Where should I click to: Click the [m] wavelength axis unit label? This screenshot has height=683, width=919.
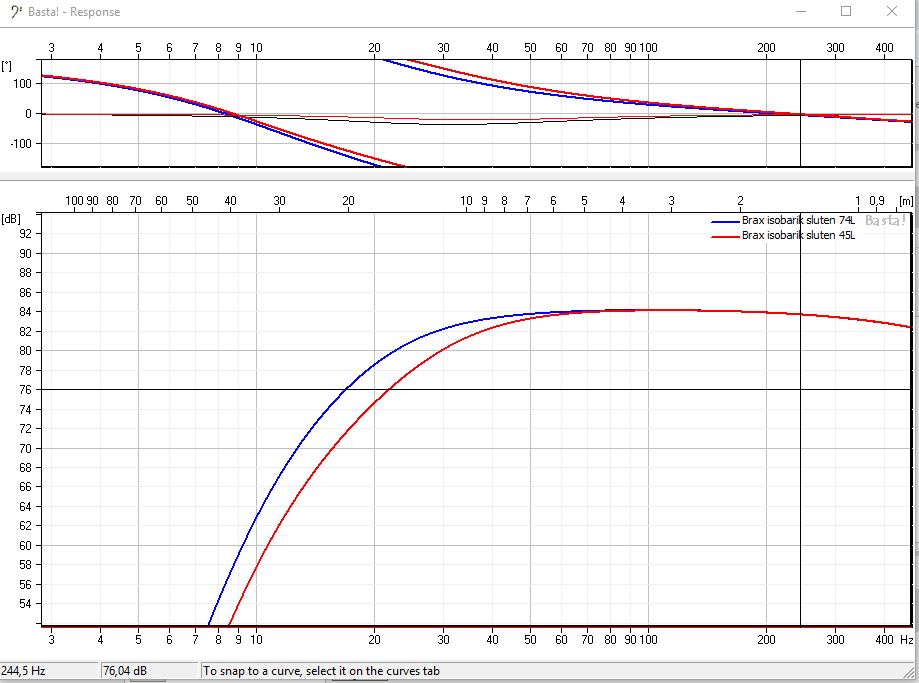[906, 201]
